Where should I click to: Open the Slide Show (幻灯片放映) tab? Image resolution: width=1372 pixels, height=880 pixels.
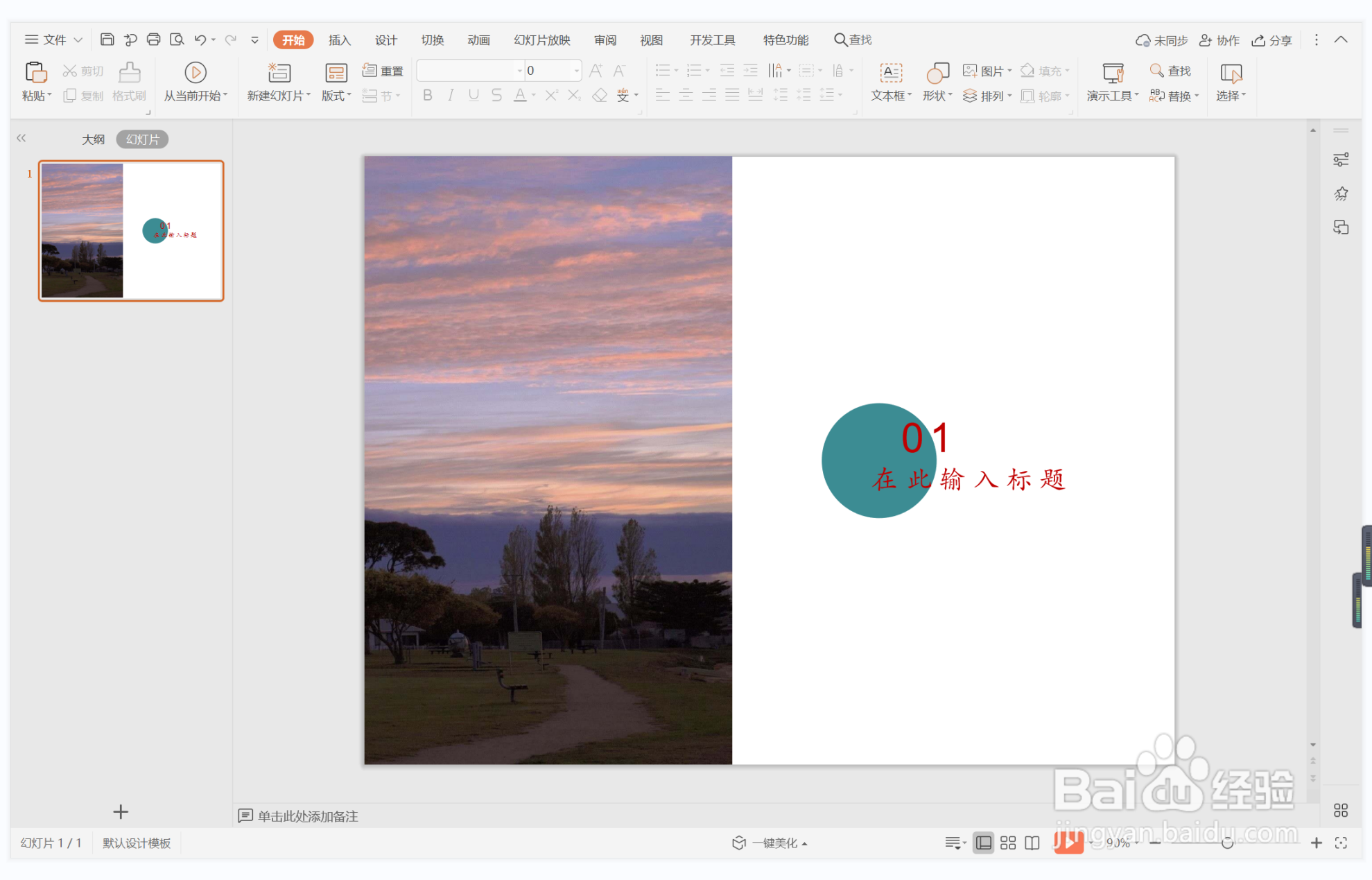coord(541,40)
